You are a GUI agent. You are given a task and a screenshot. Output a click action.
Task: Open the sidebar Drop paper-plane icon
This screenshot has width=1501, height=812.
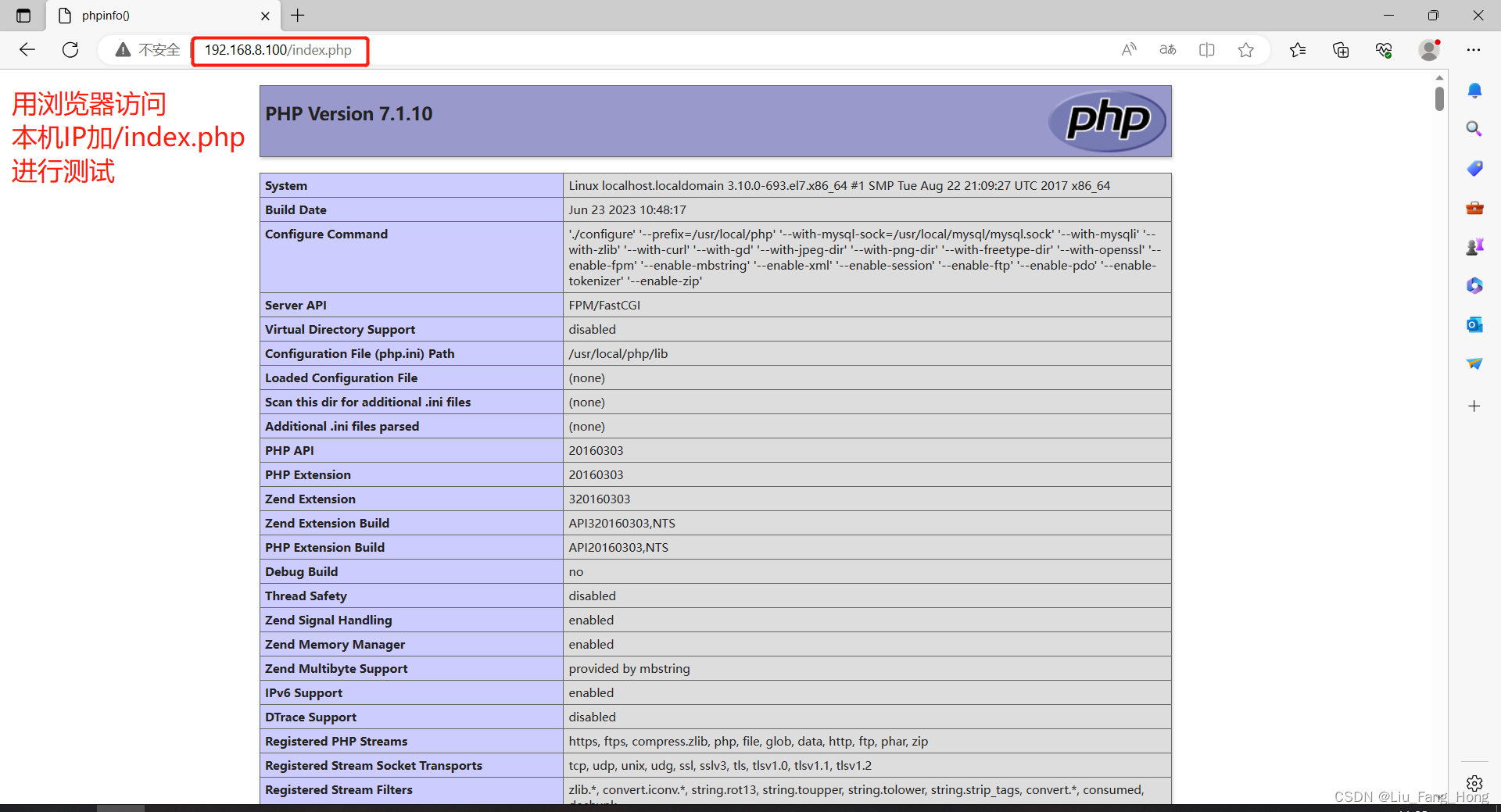(1474, 363)
